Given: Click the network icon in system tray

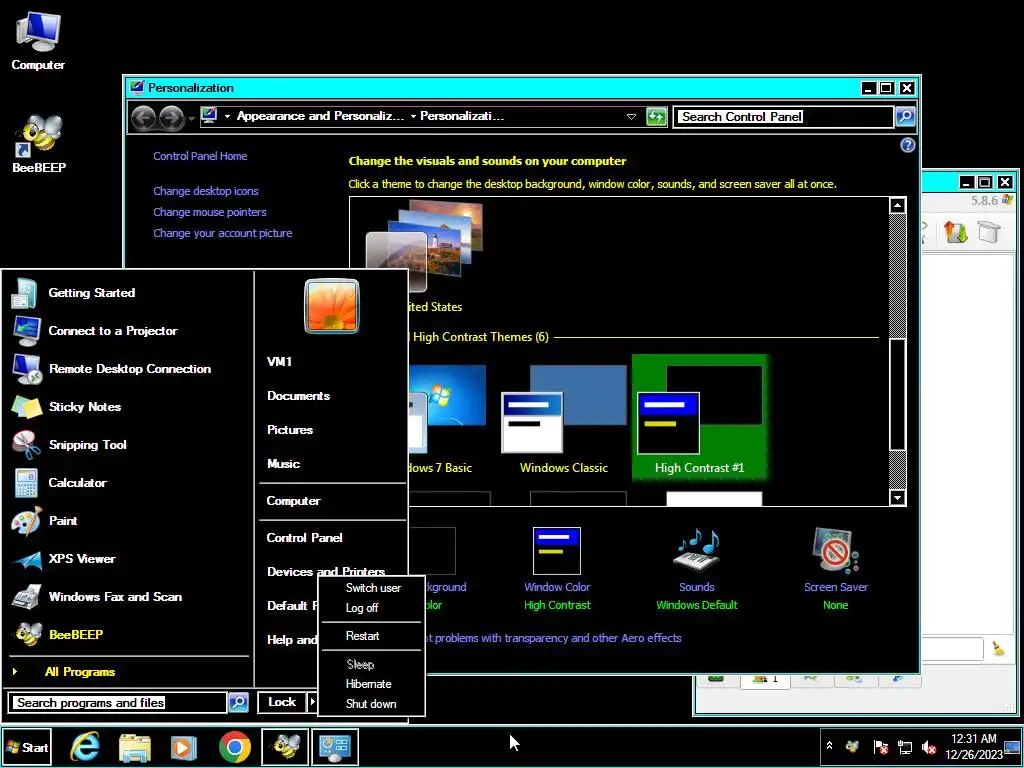Looking at the screenshot, I should pos(904,746).
